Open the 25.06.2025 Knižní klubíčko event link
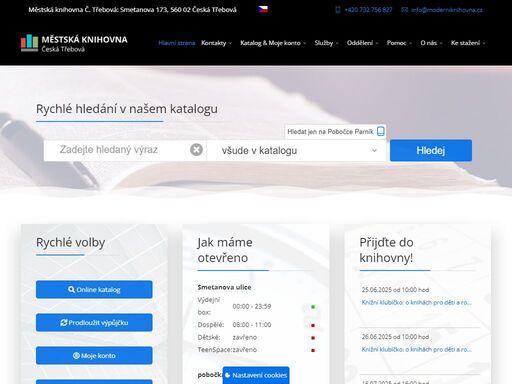The width and height of the screenshot is (512, 384). (416, 303)
